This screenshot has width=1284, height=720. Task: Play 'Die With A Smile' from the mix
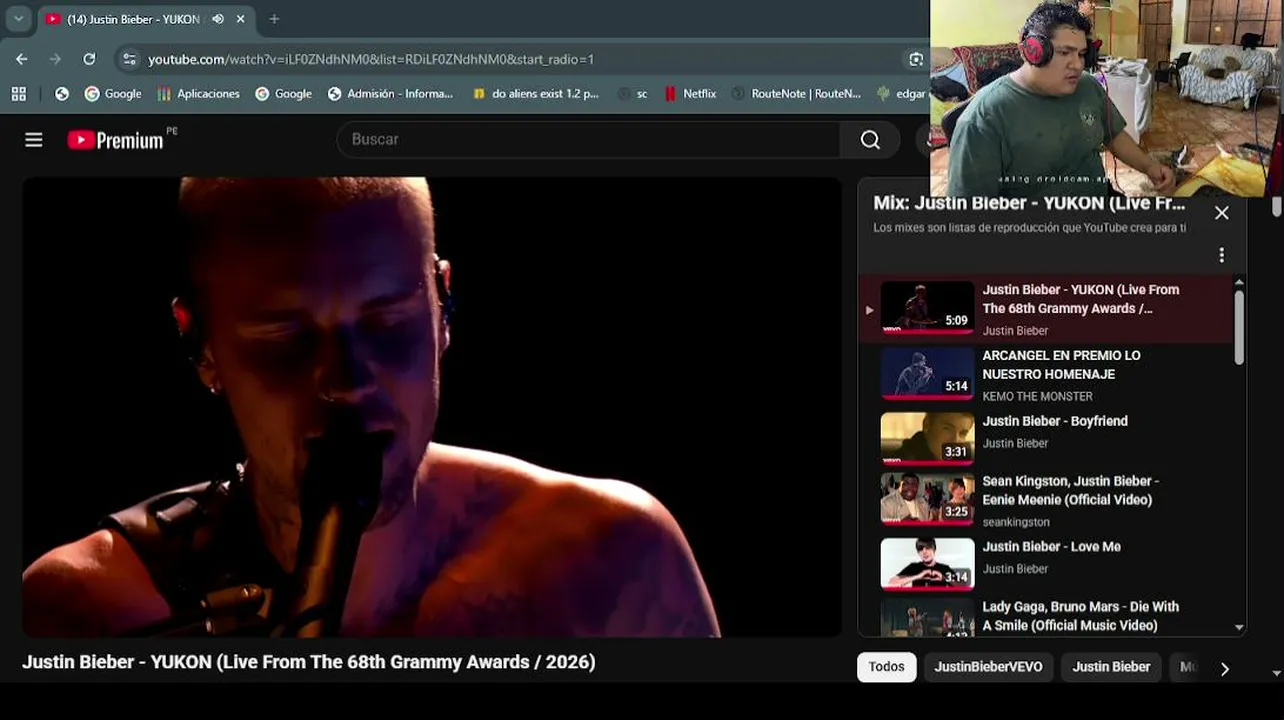click(x=1080, y=616)
